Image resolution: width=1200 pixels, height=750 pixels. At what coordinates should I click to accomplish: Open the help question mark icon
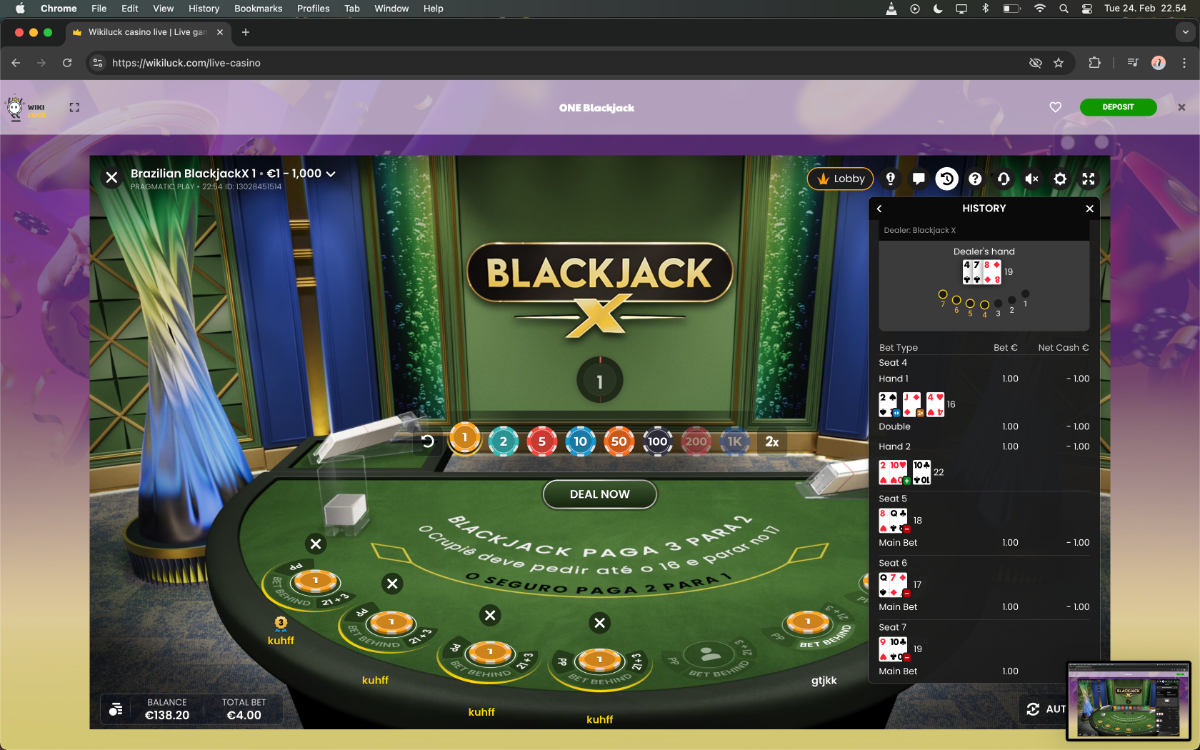click(x=975, y=179)
